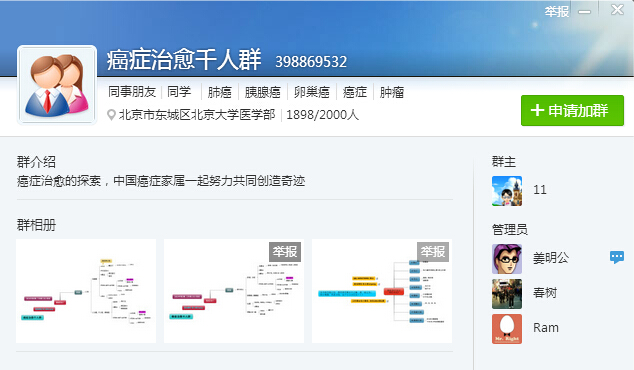Click 举报 link in the title bar

[557, 11]
